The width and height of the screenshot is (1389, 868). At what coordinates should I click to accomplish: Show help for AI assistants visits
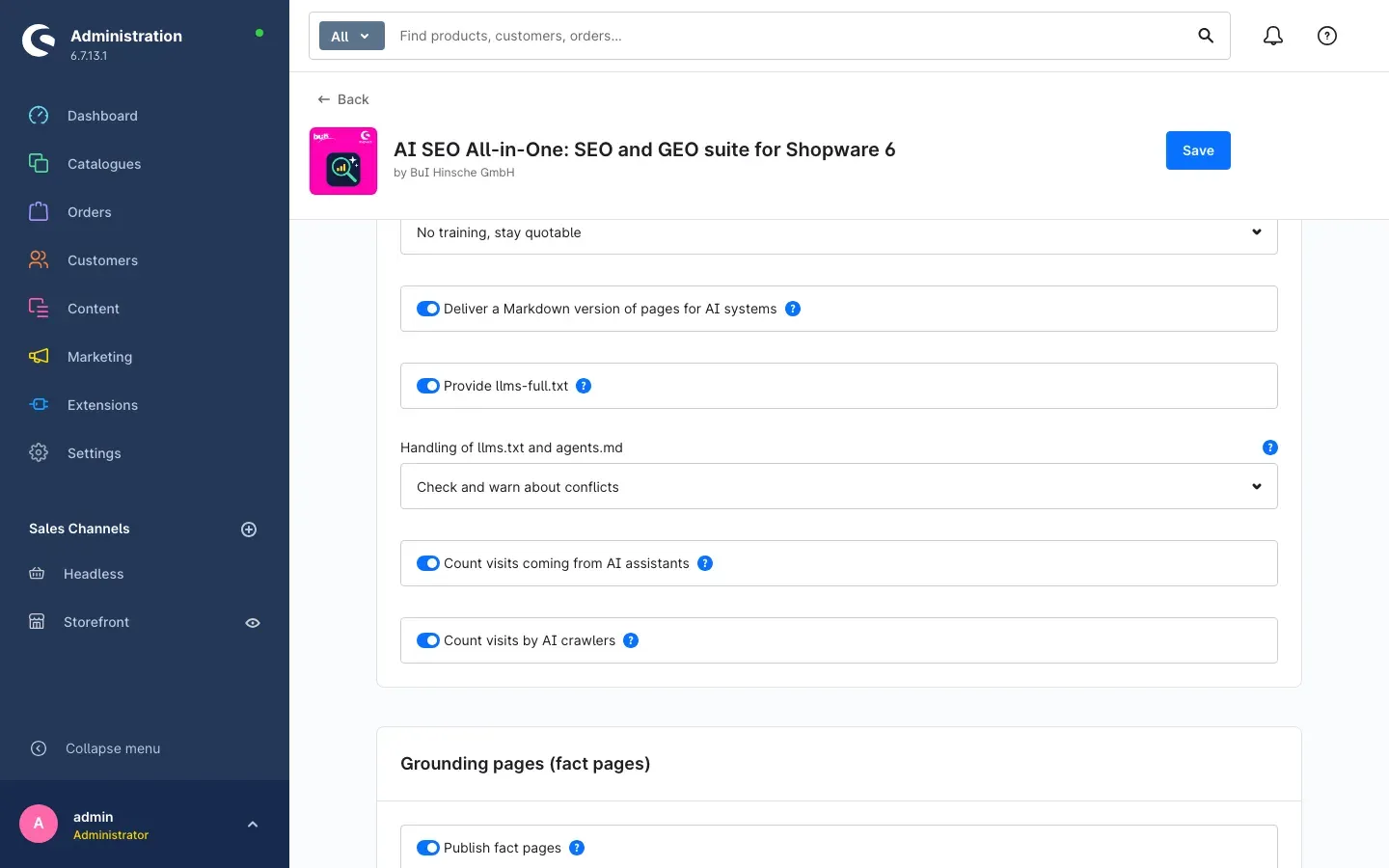(705, 563)
